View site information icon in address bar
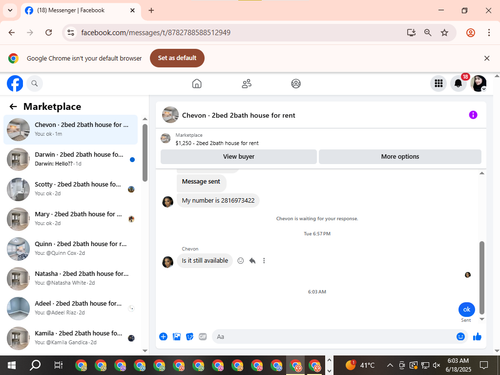 (71, 33)
